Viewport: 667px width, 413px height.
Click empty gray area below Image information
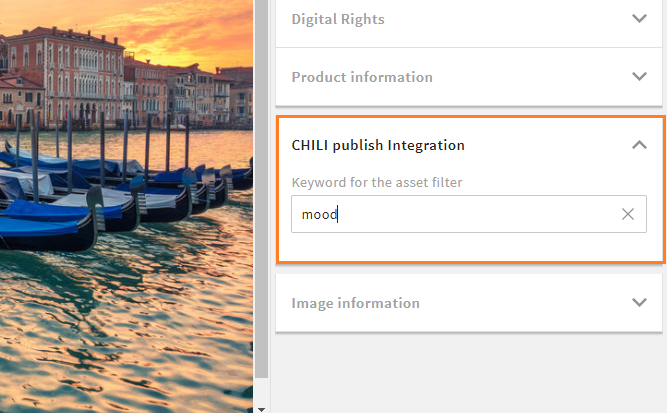[468, 372]
